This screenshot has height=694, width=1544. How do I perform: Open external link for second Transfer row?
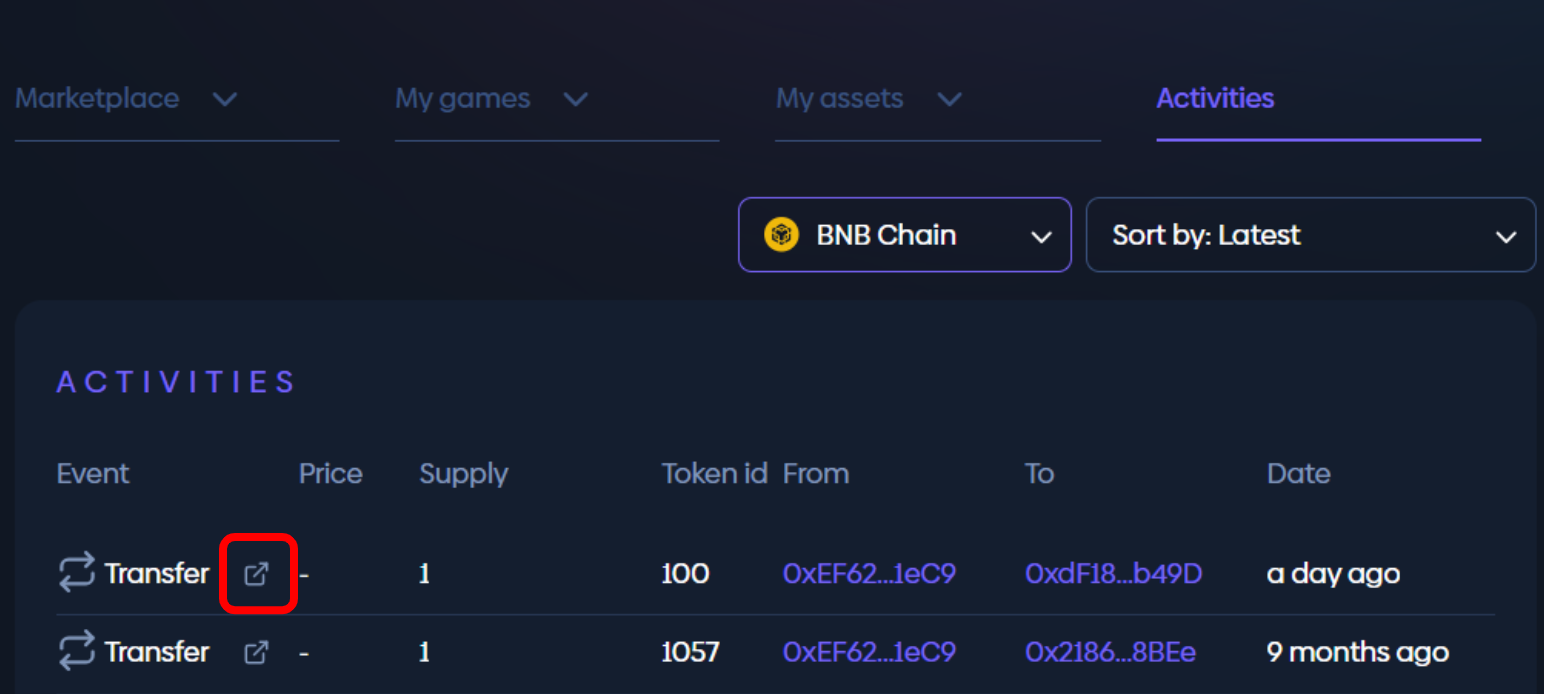(x=257, y=653)
